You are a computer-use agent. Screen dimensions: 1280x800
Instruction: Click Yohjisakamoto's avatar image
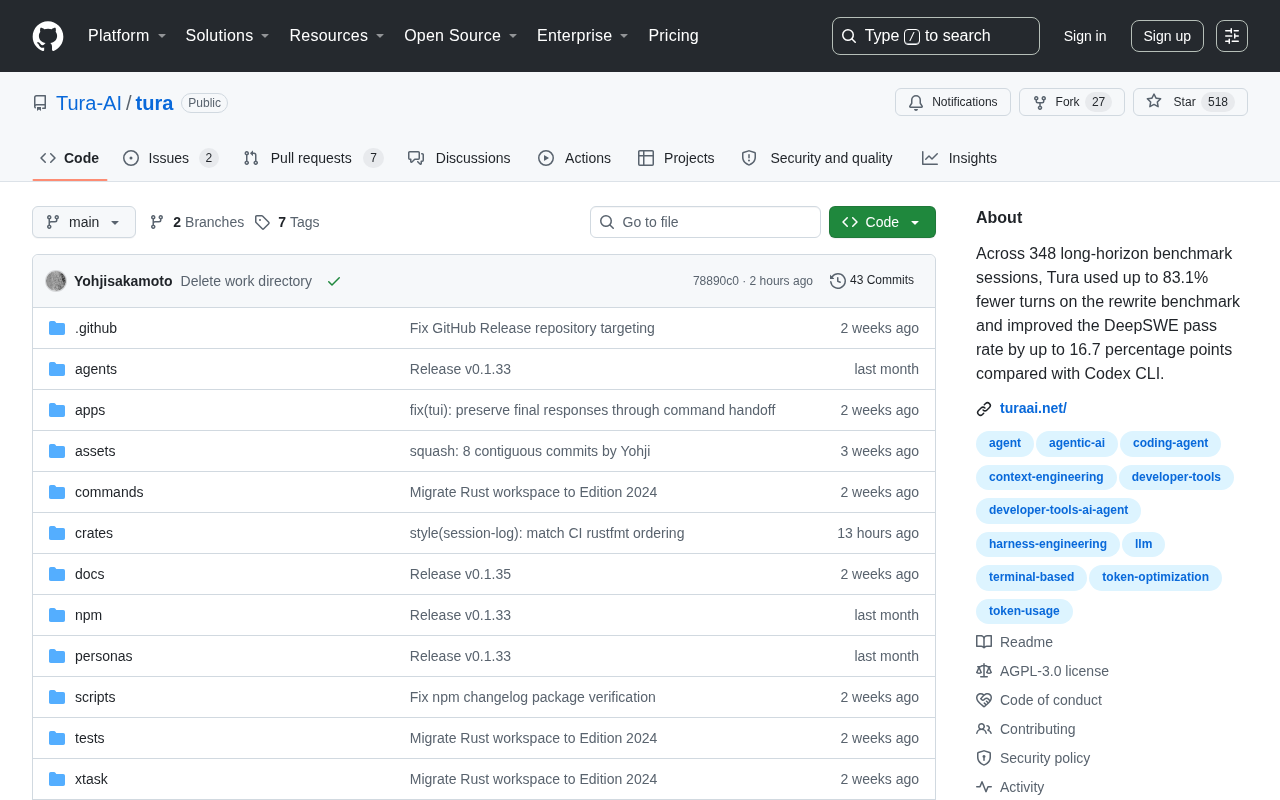[x=56, y=281]
